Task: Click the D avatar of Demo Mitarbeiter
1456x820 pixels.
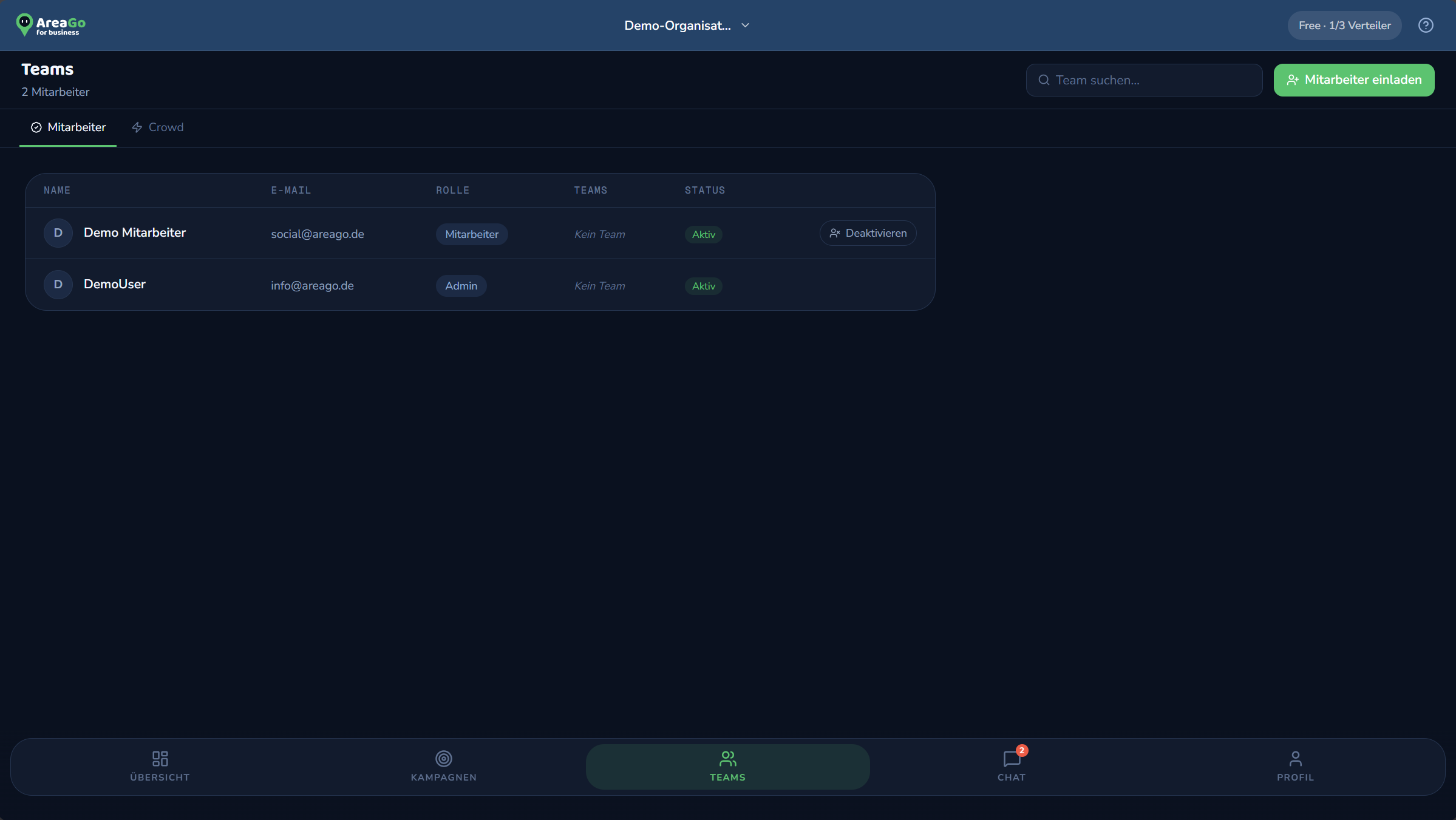Action: tap(58, 233)
